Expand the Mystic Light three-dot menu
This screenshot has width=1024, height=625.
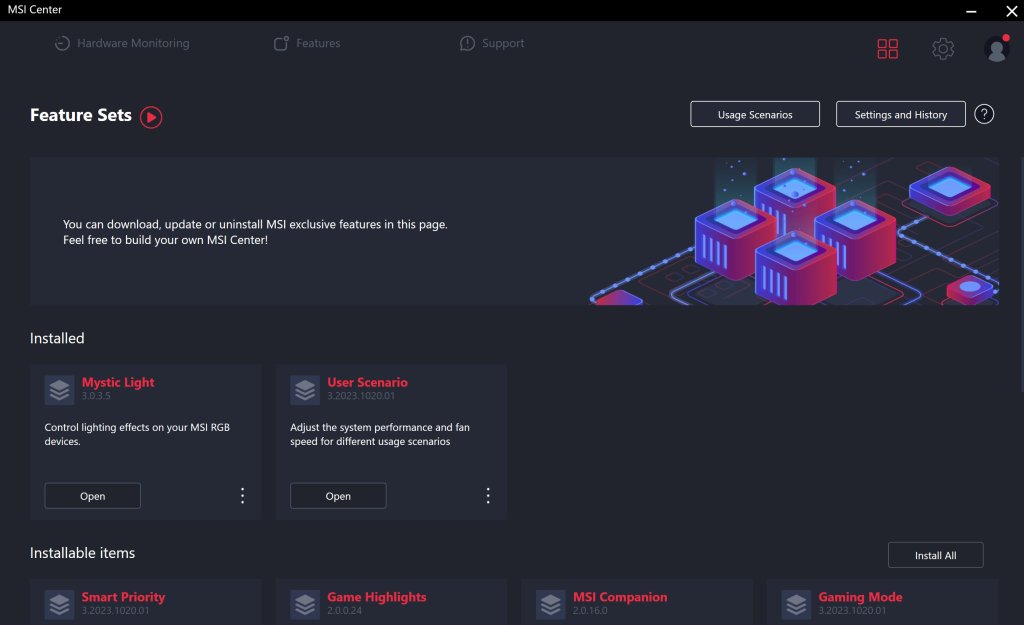[x=242, y=496]
